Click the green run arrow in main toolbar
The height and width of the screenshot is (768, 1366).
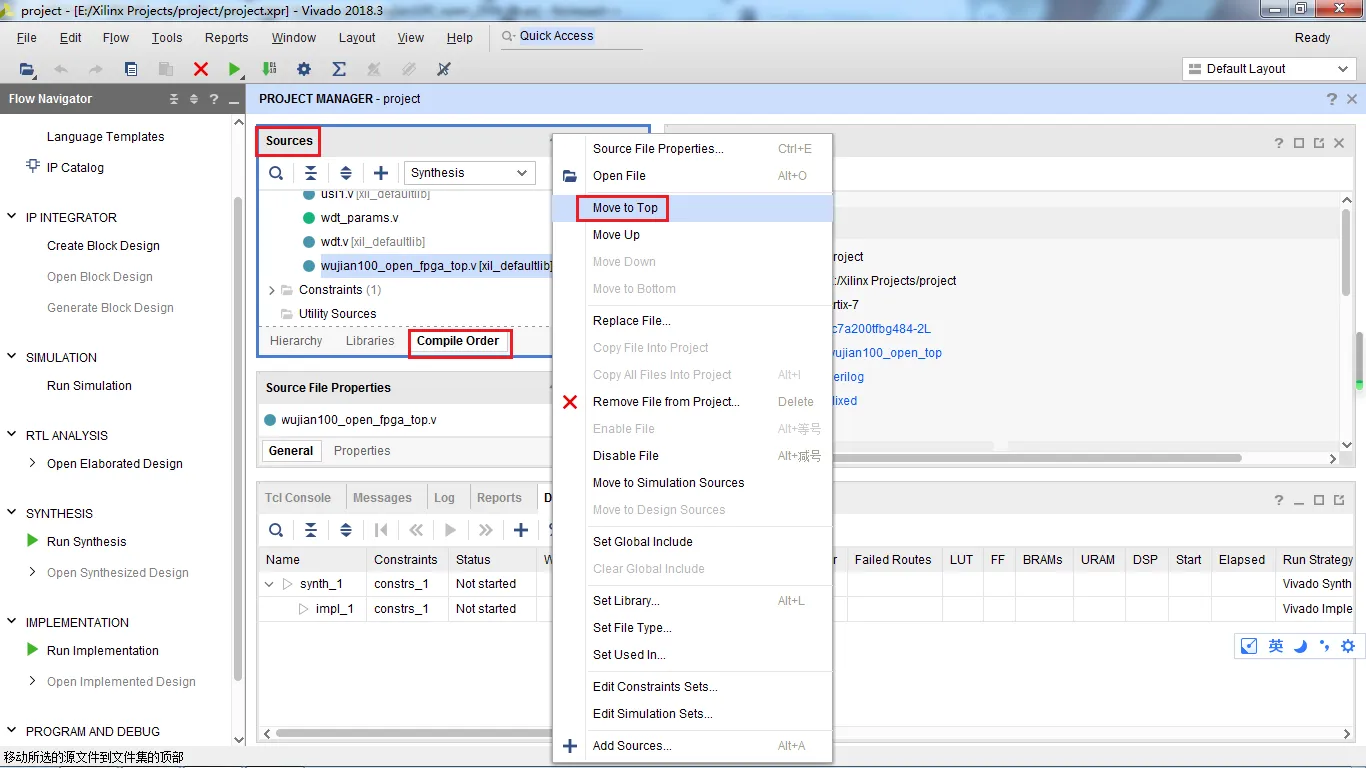coord(234,69)
